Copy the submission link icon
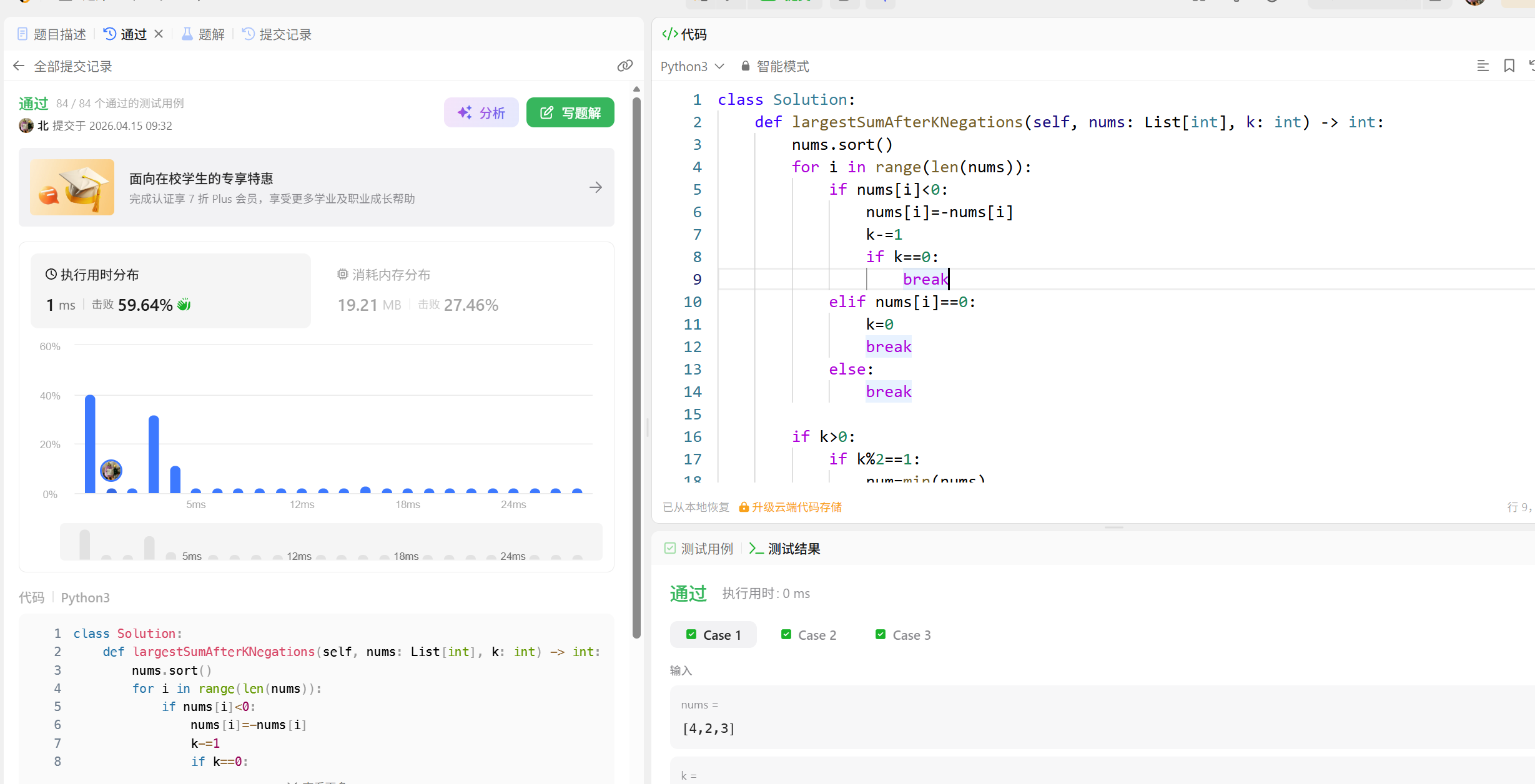 click(624, 66)
